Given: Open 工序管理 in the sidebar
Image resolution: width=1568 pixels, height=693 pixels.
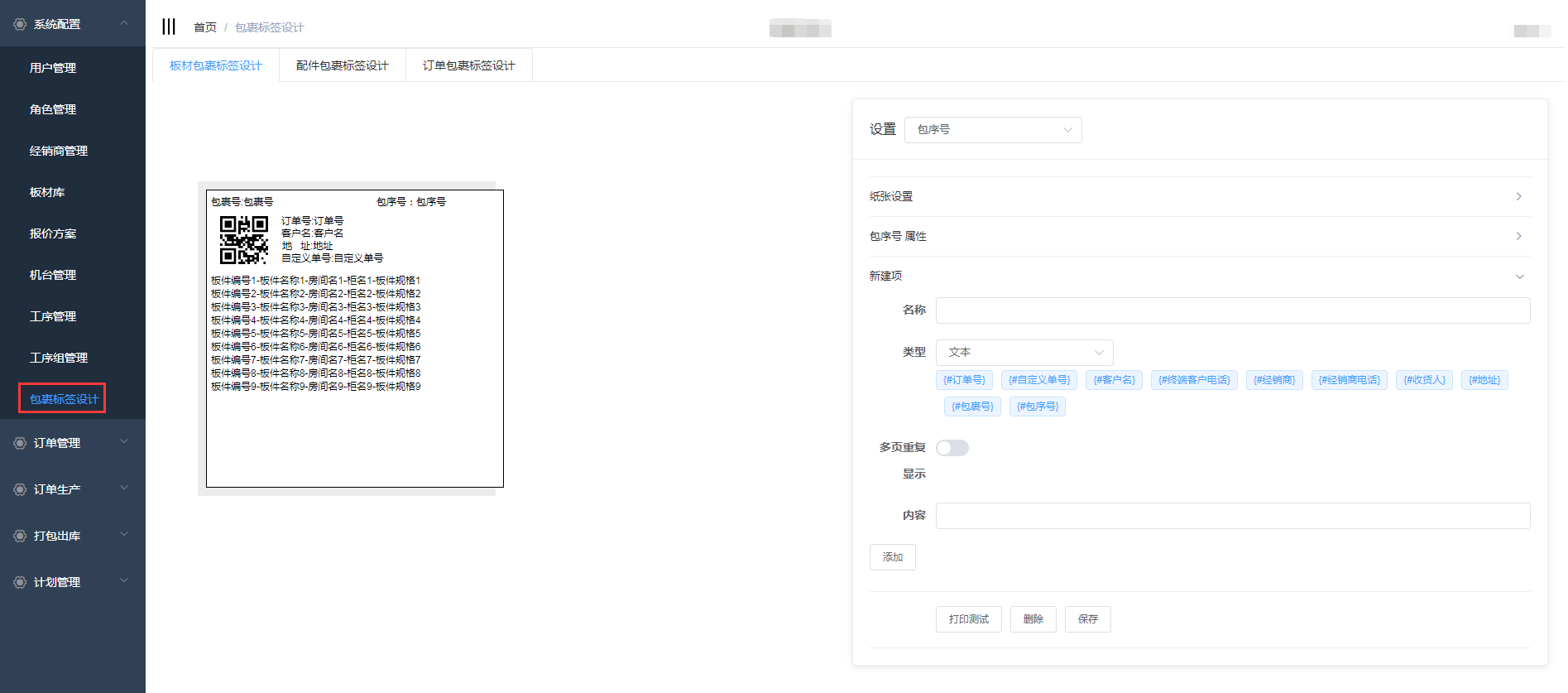Looking at the screenshot, I should point(53,316).
